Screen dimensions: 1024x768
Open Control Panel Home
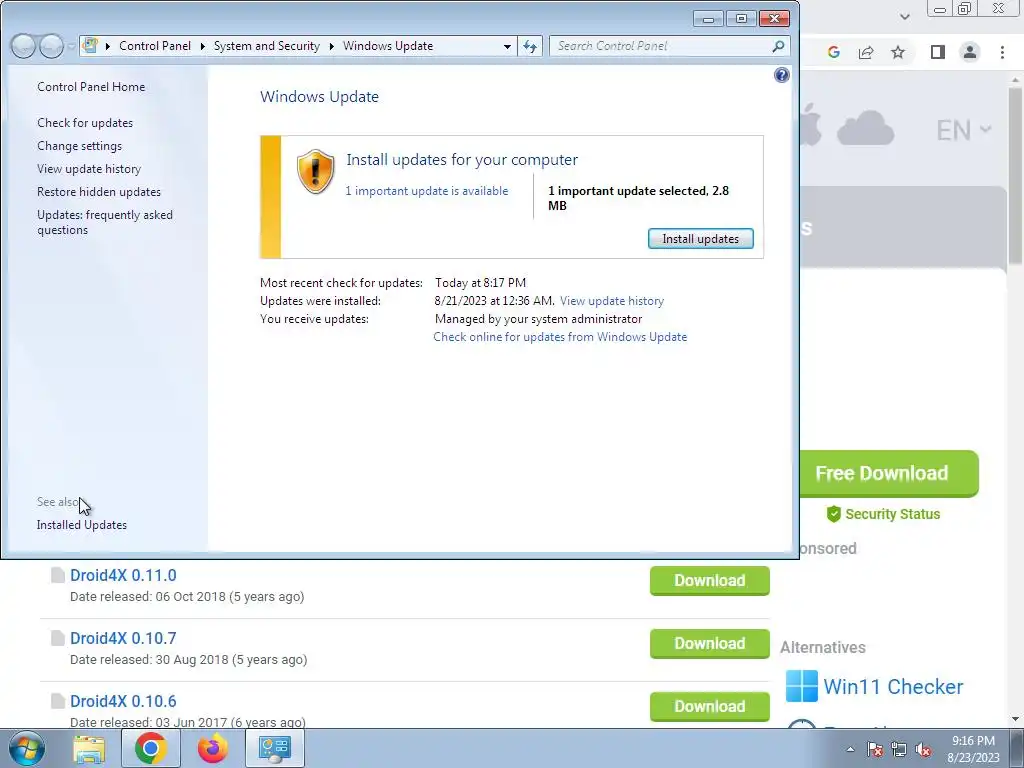click(91, 87)
